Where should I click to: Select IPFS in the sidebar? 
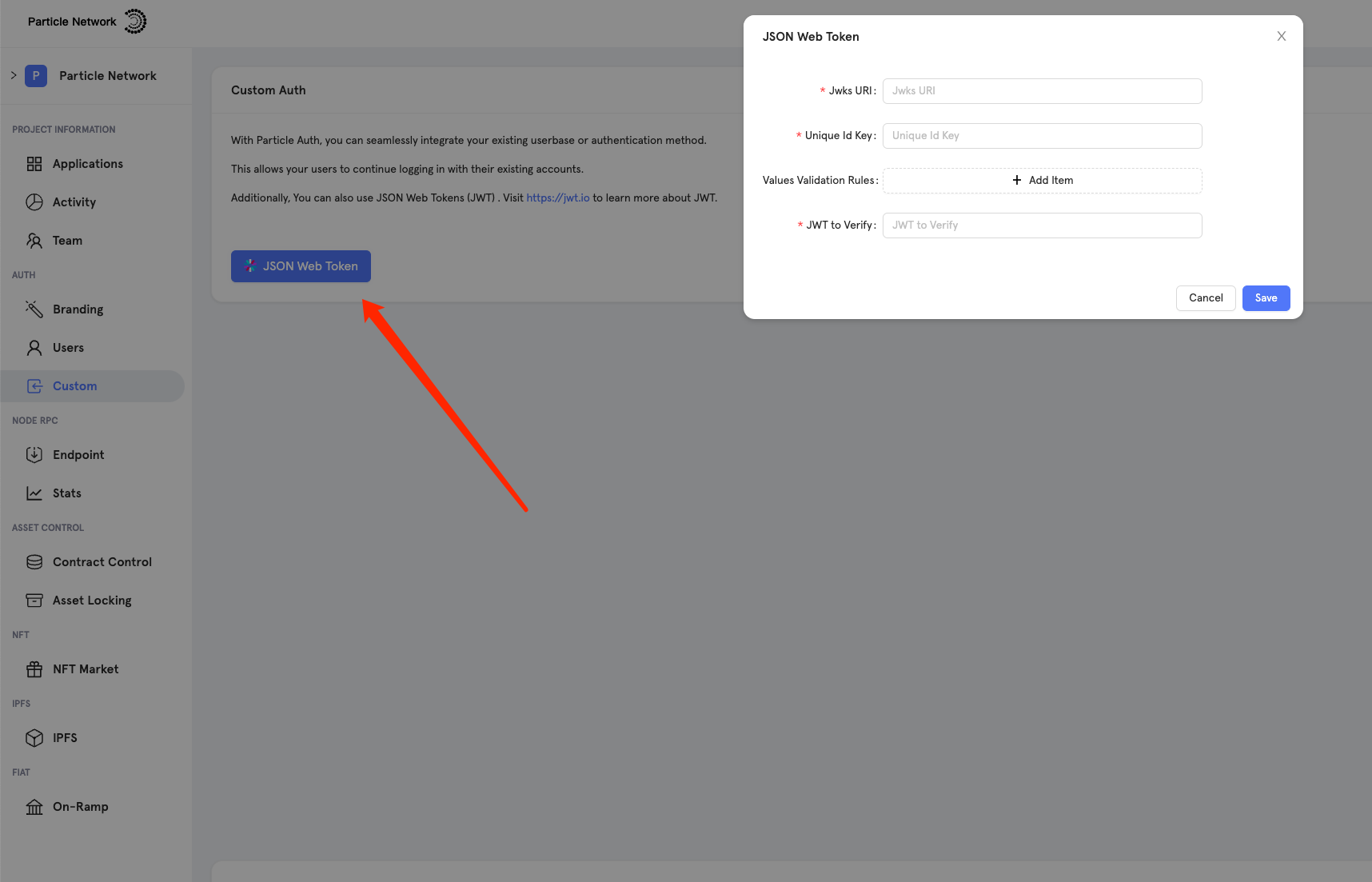[93, 738]
